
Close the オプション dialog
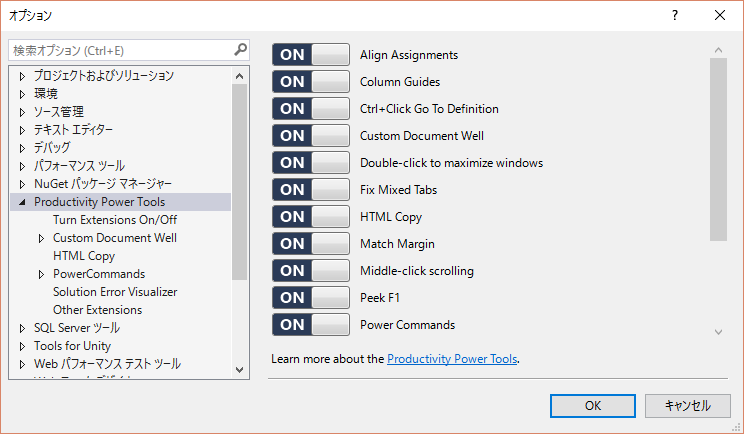click(x=720, y=15)
